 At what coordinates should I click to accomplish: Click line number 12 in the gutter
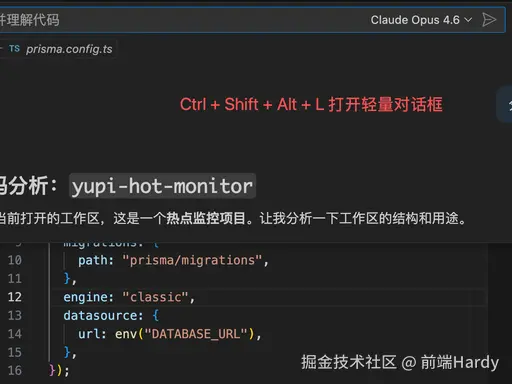click(15, 297)
